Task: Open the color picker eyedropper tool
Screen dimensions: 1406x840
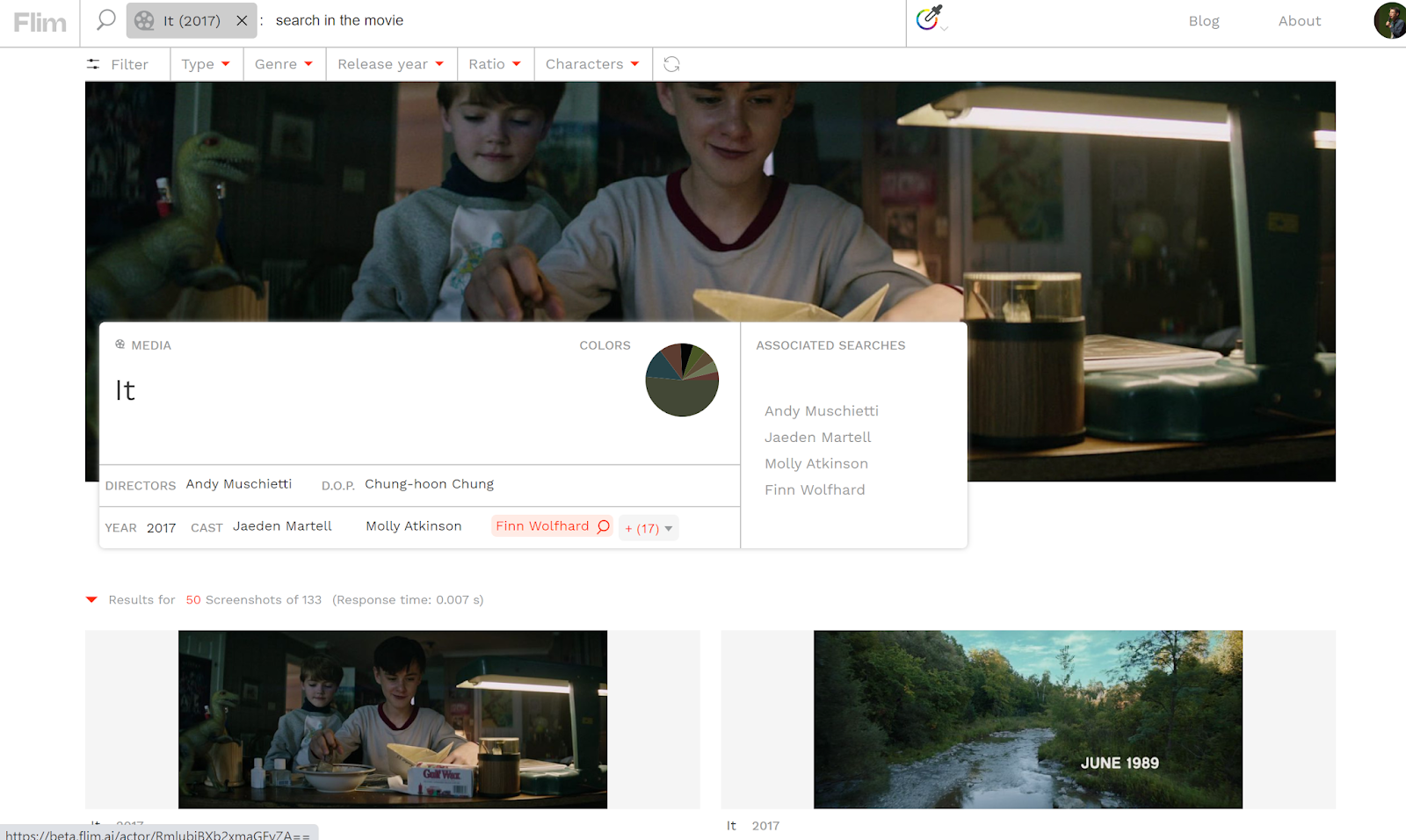Action: pyautogui.click(x=930, y=17)
